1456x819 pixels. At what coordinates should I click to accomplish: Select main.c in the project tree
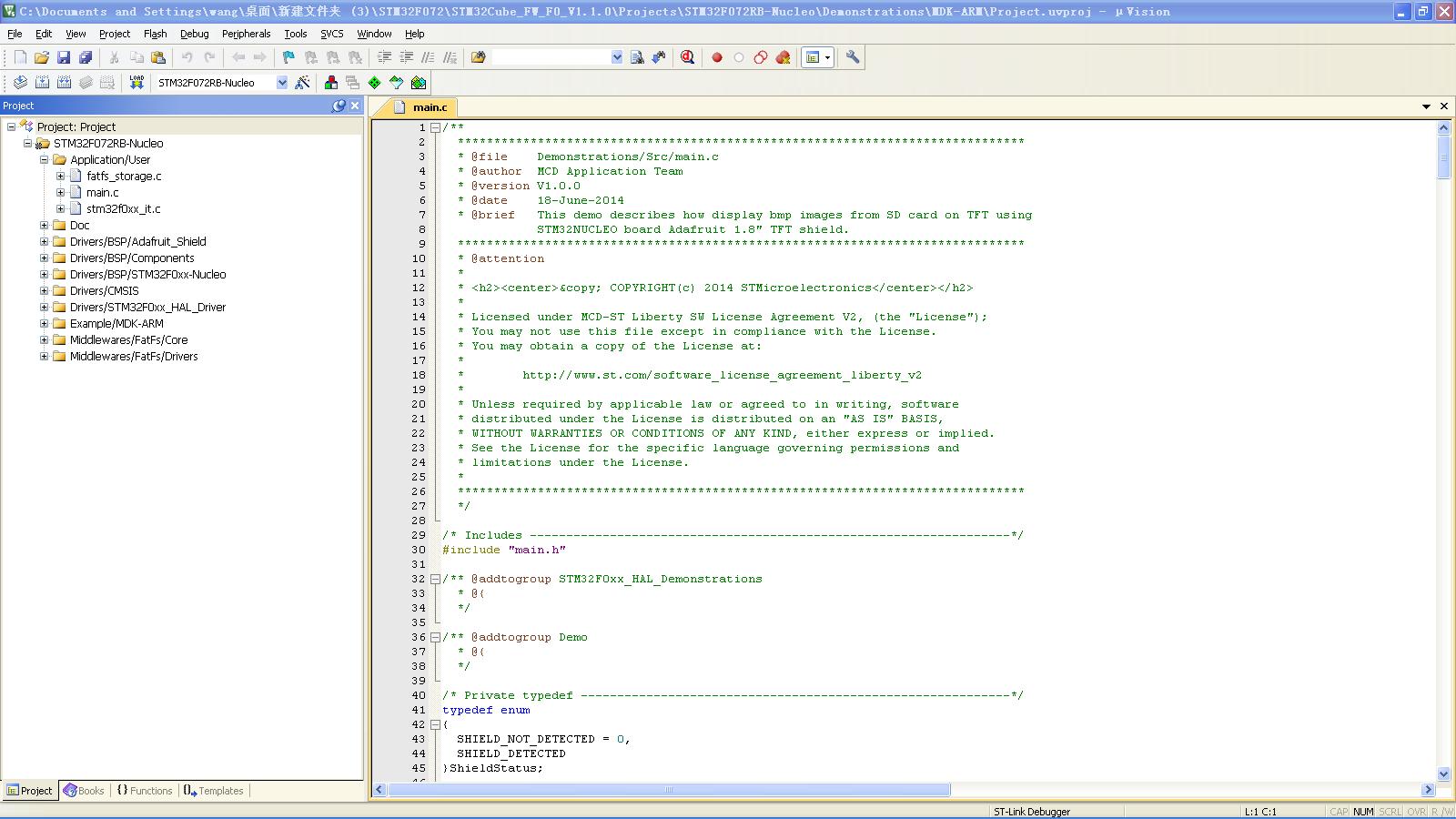[x=102, y=192]
